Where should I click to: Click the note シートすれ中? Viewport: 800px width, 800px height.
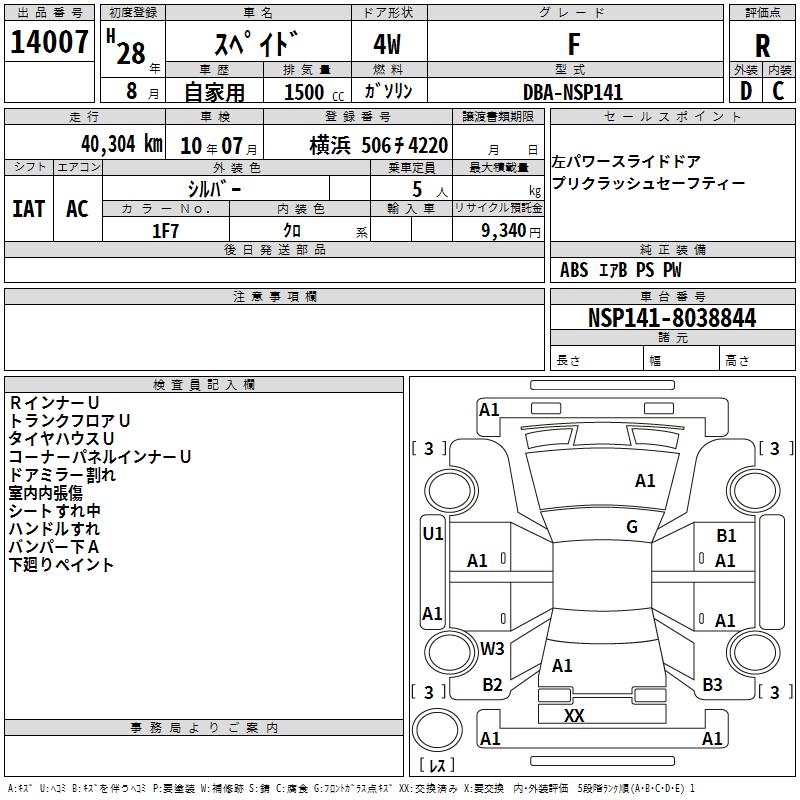[x=55, y=511]
